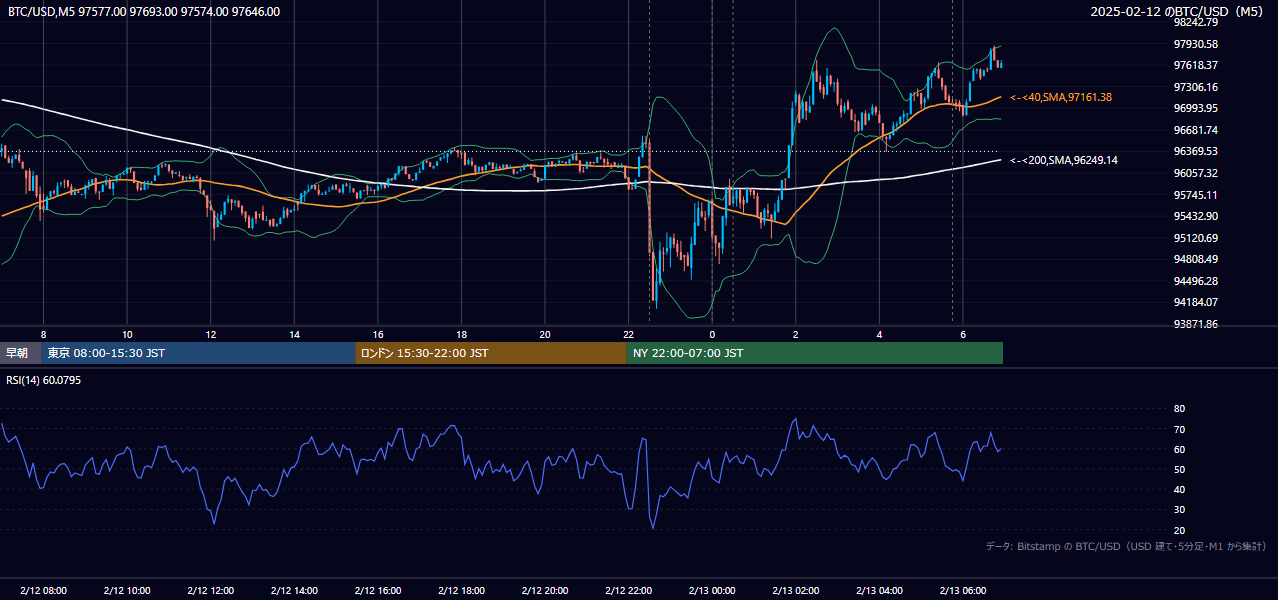Select the chart title 2025-02-12 のBTC/USD（M5）
This screenshot has width=1278, height=600.
1177,12
